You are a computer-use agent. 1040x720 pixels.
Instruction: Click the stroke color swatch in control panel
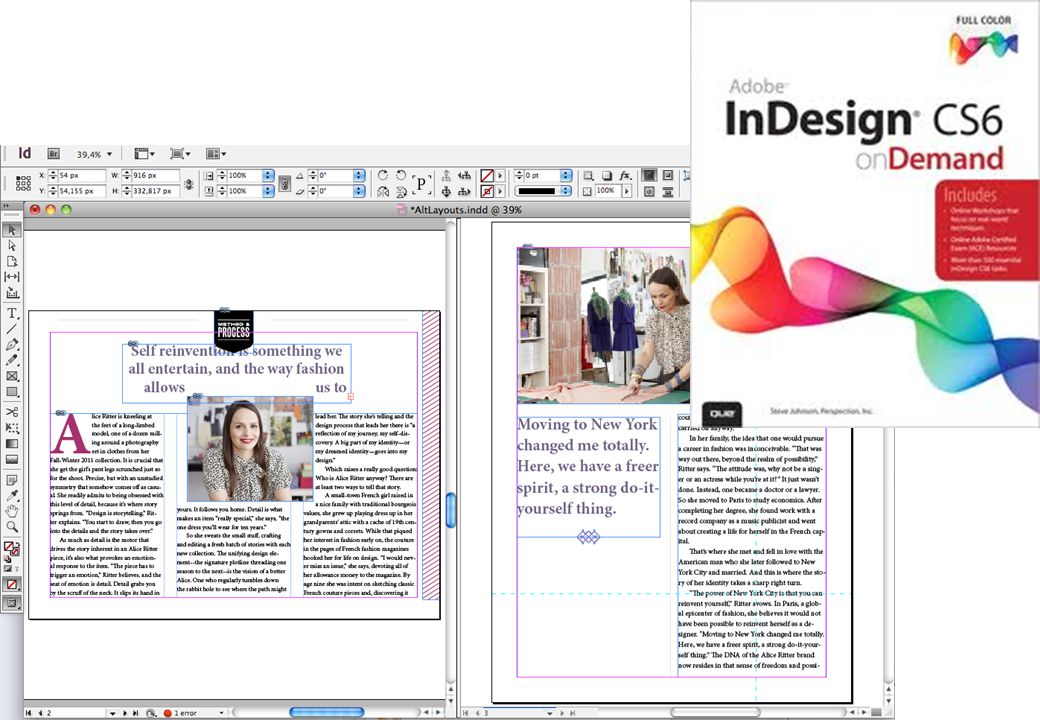[x=488, y=192]
